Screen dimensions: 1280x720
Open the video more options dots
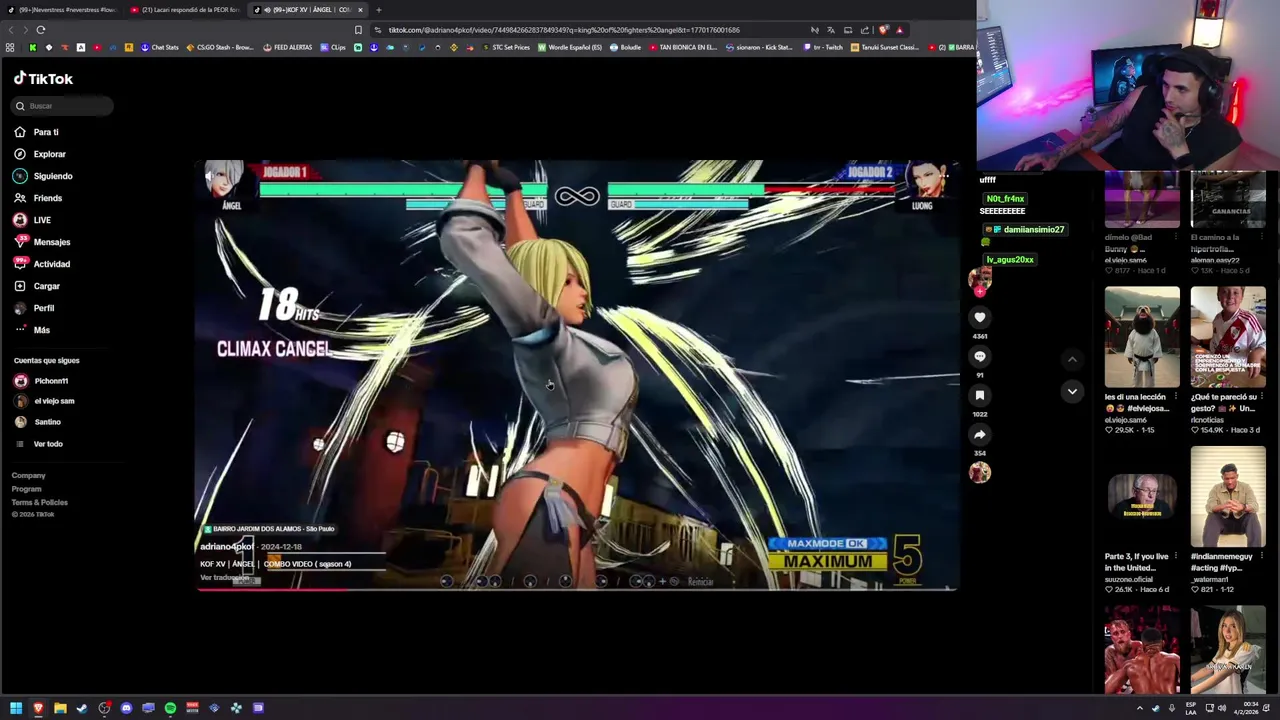click(943, 177)
